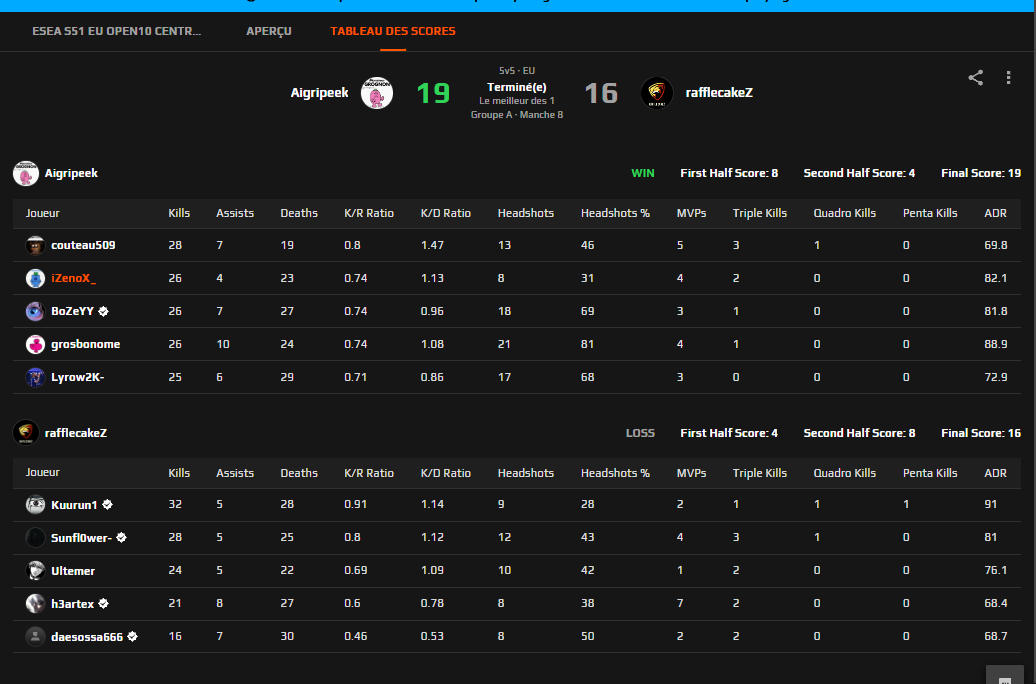Image resolution: width=1036 pixels, height=684 pixels.
Task: Click Ultemer's avatar
Action: pos(35,570)
